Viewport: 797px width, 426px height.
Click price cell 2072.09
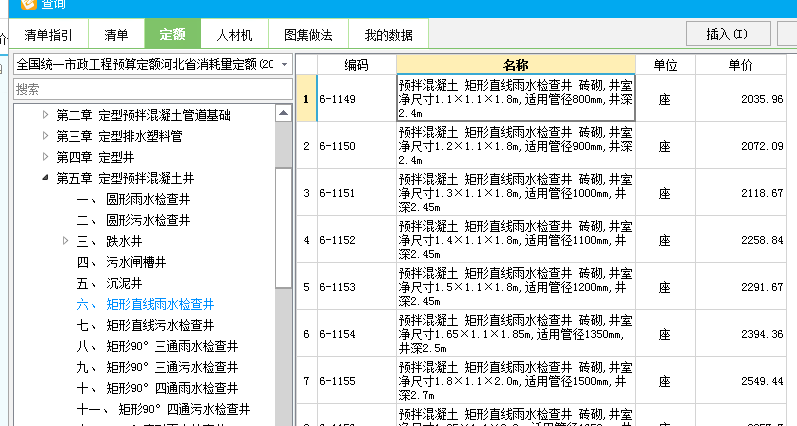click(x=740, y=146)
